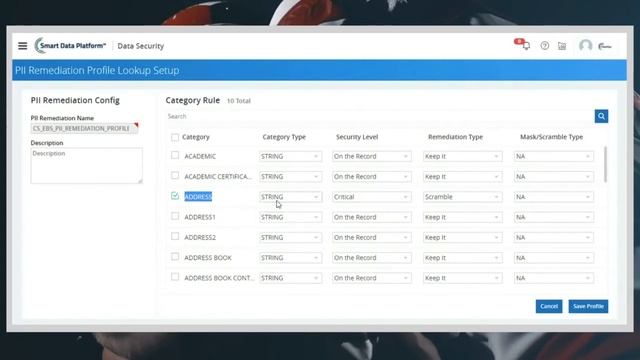
Task: Select the ADDRESS BOOK category name
Action: click(208, 258)
